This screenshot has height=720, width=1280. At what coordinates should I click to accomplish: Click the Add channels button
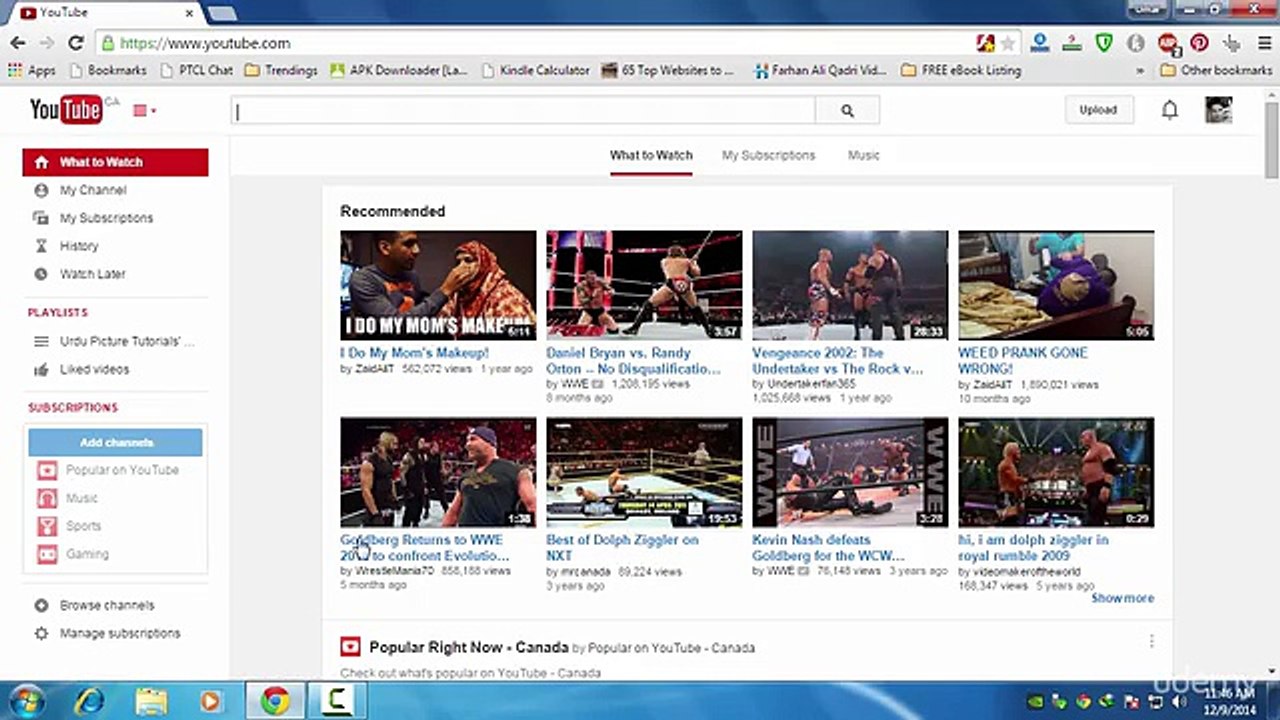click(116, 442)
